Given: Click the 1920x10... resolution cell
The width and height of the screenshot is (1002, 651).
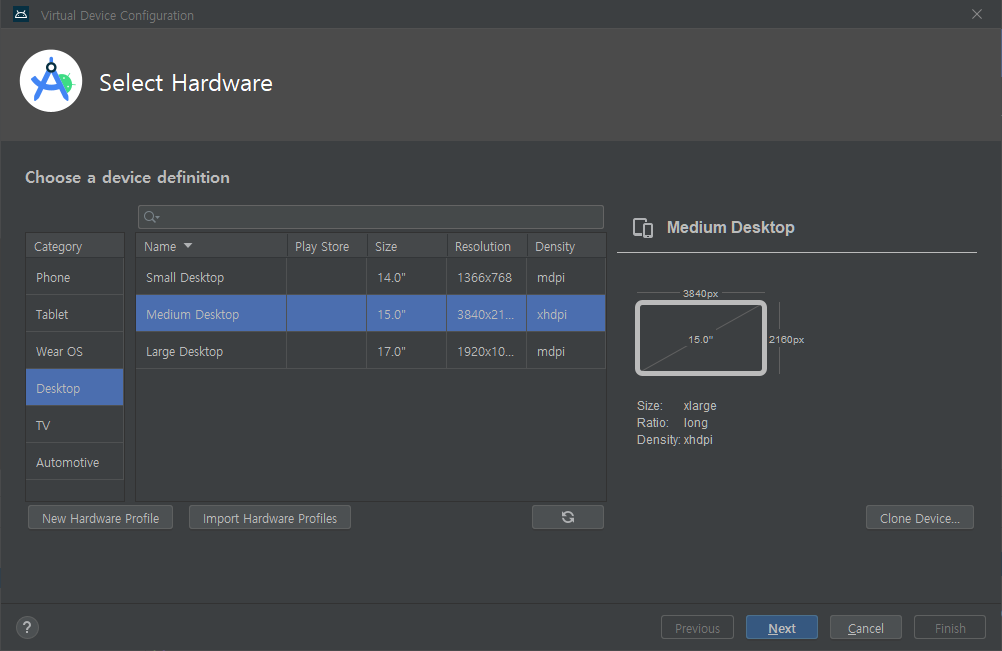Looking at the screenshot, I should (x=486, y=351).
